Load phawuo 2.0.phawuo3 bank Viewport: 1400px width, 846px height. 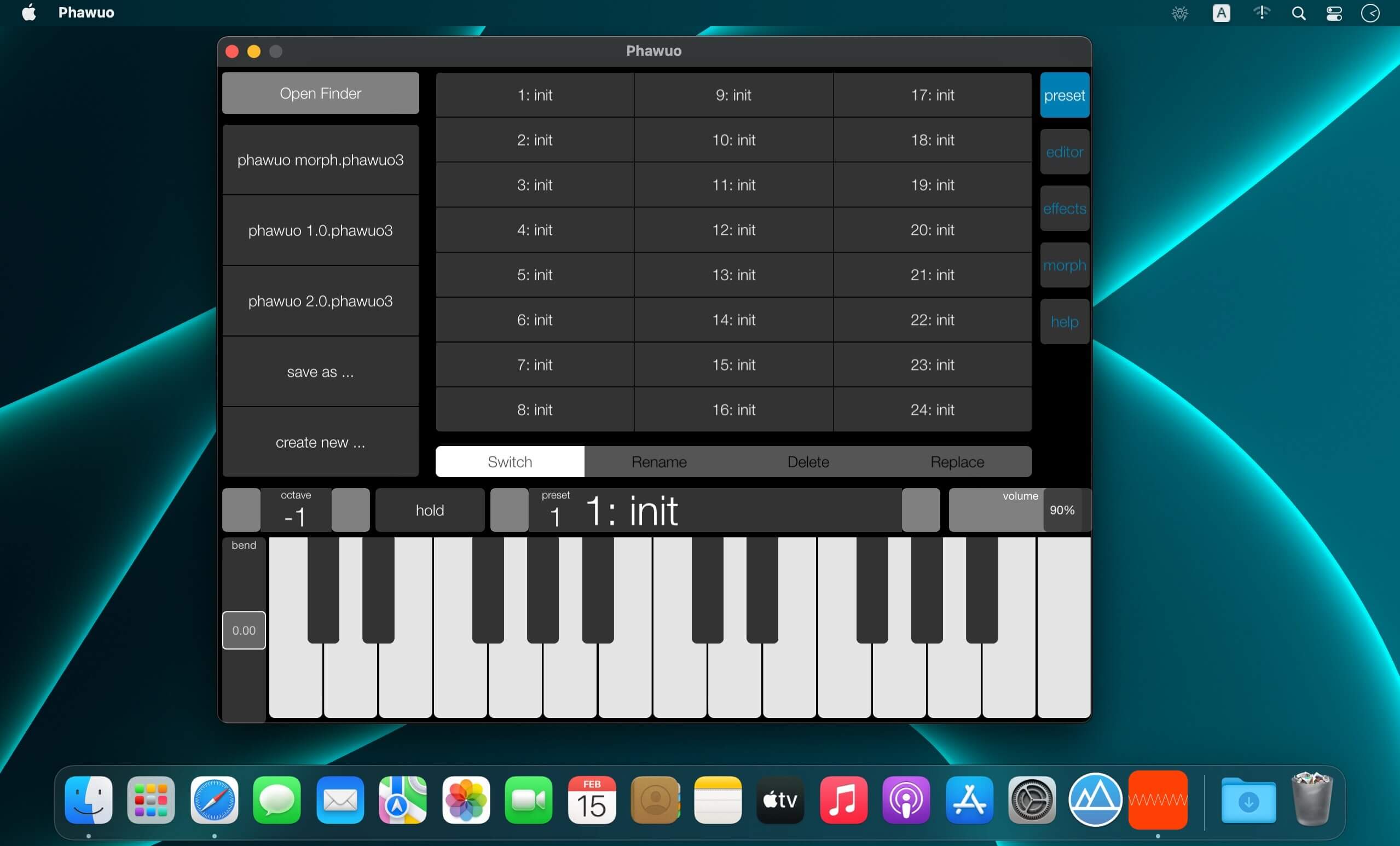(x=321, y=300)
